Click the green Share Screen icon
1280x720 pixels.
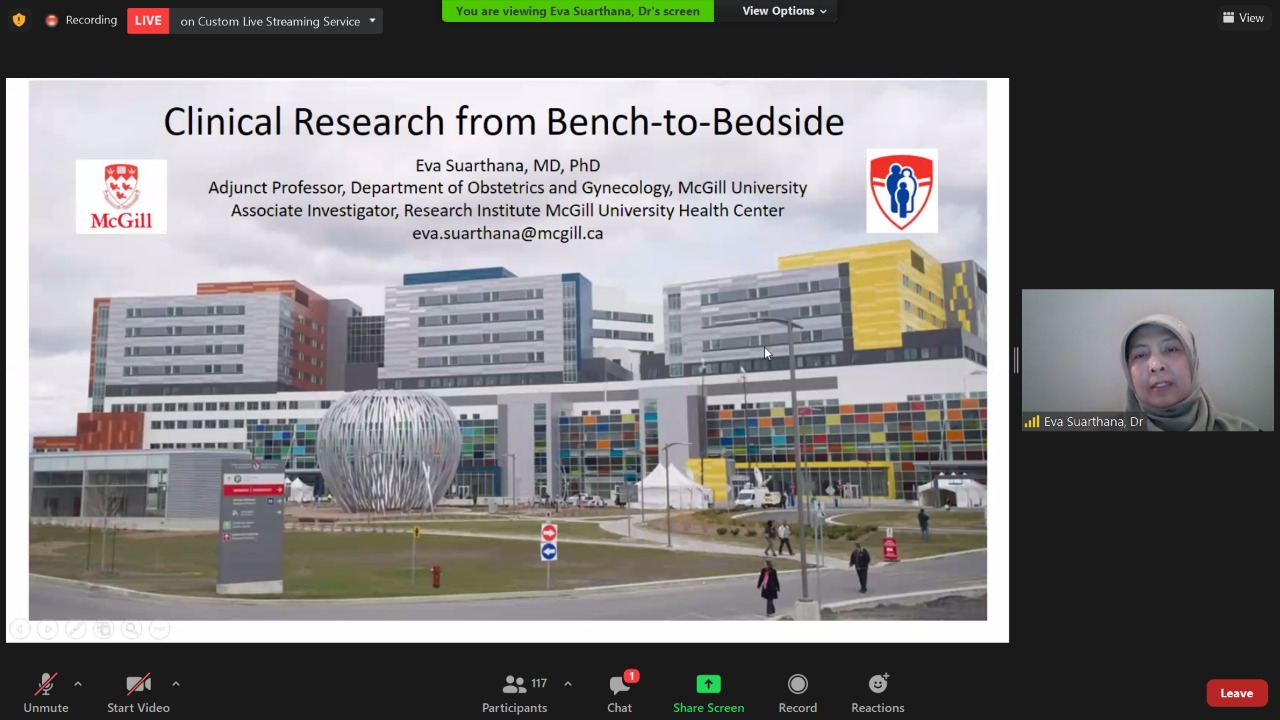708,684
